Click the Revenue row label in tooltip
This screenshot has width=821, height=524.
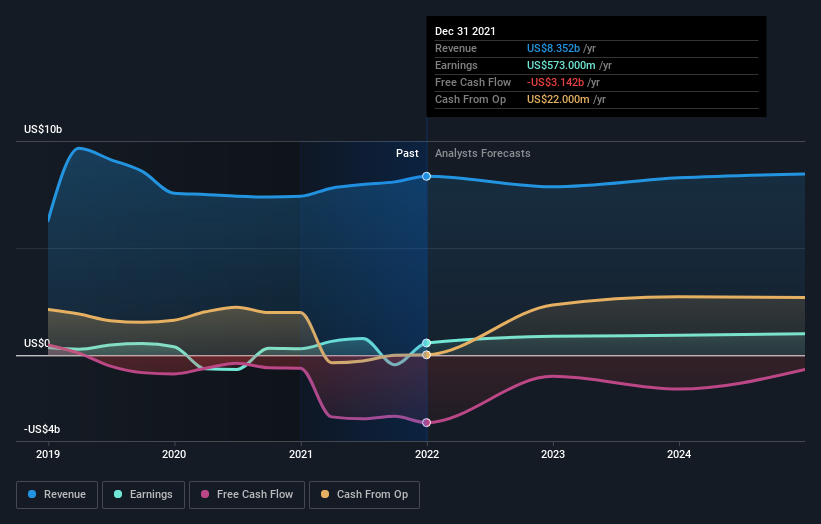pos(456,48)
